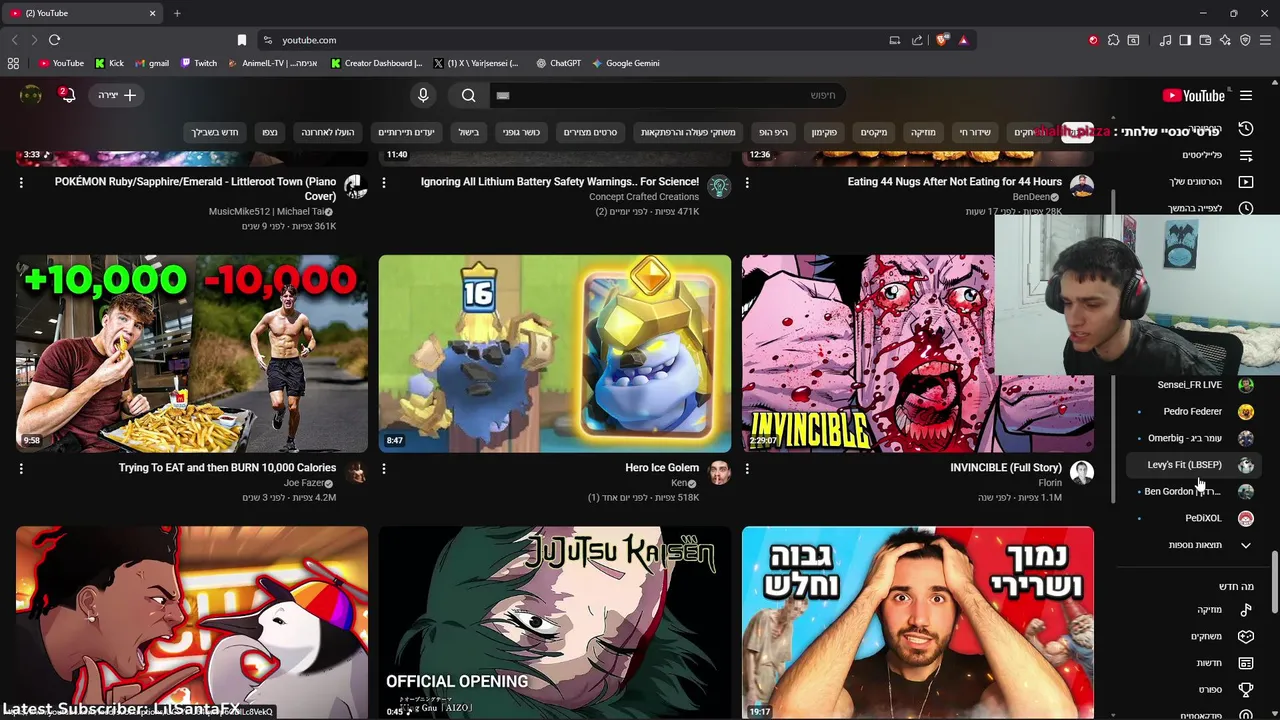The width and height of the screenshot is (1280, 720).
Task: Select the נצפו filter chip
Action: [270, 132]
